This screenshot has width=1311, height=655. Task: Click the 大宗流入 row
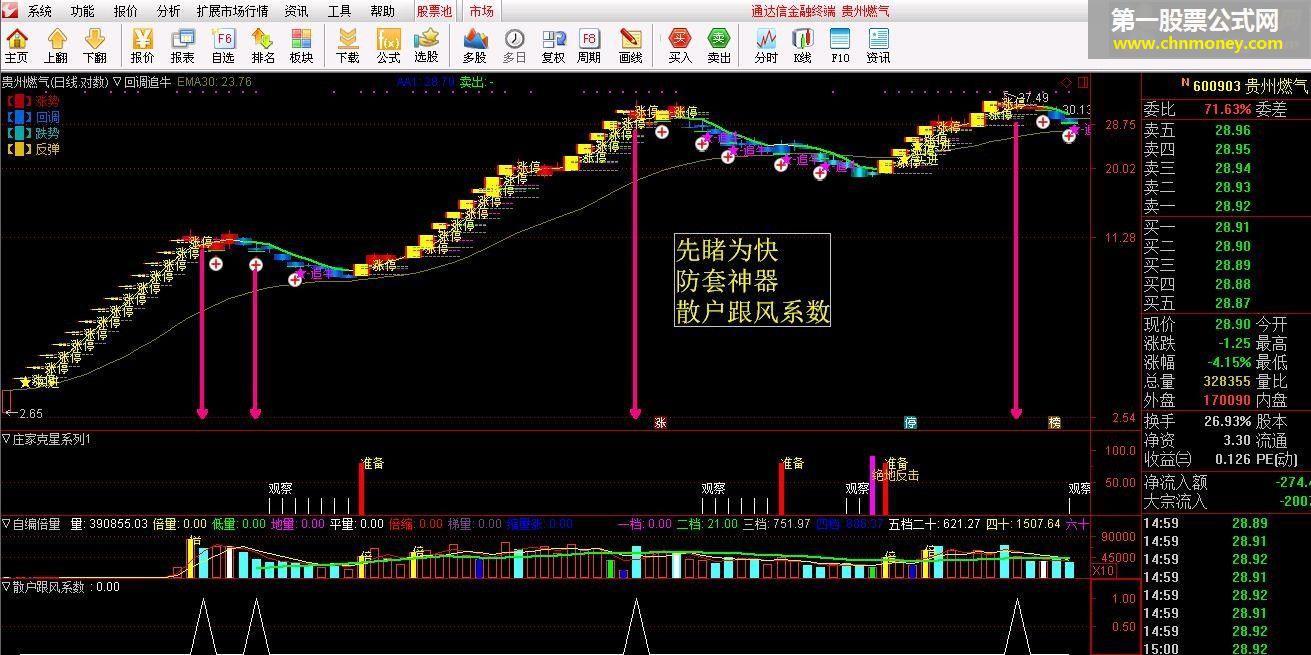pos(1226,502)
